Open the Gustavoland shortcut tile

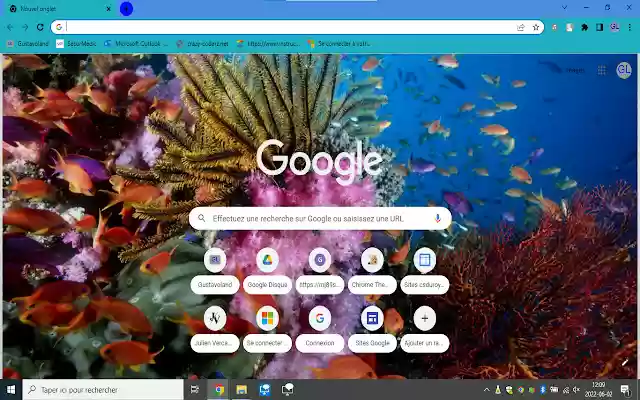(x=215, y=271)
